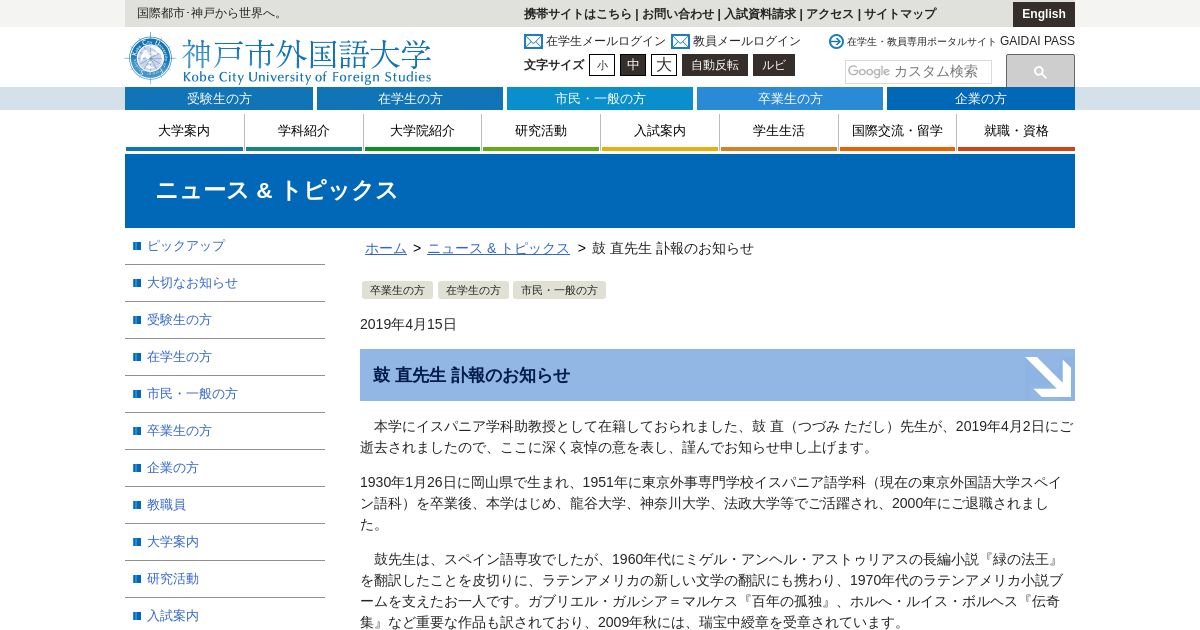Click the faculty mail login envelope icon
This screenshot has width=1200, height=630.
[x=680, y=41]
